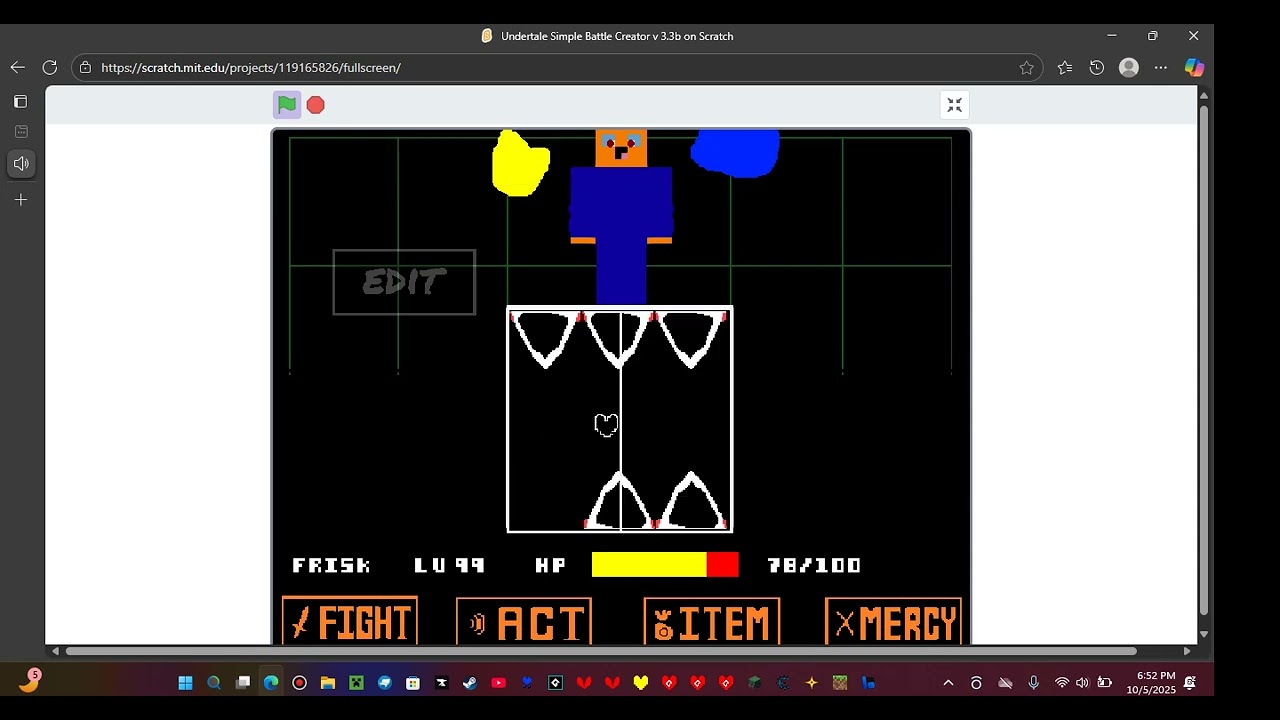Switch to Microsoft Edge in the taskbar
Image resolution: width=1280 pixels, height=720 pixels.
click(271, 683)
